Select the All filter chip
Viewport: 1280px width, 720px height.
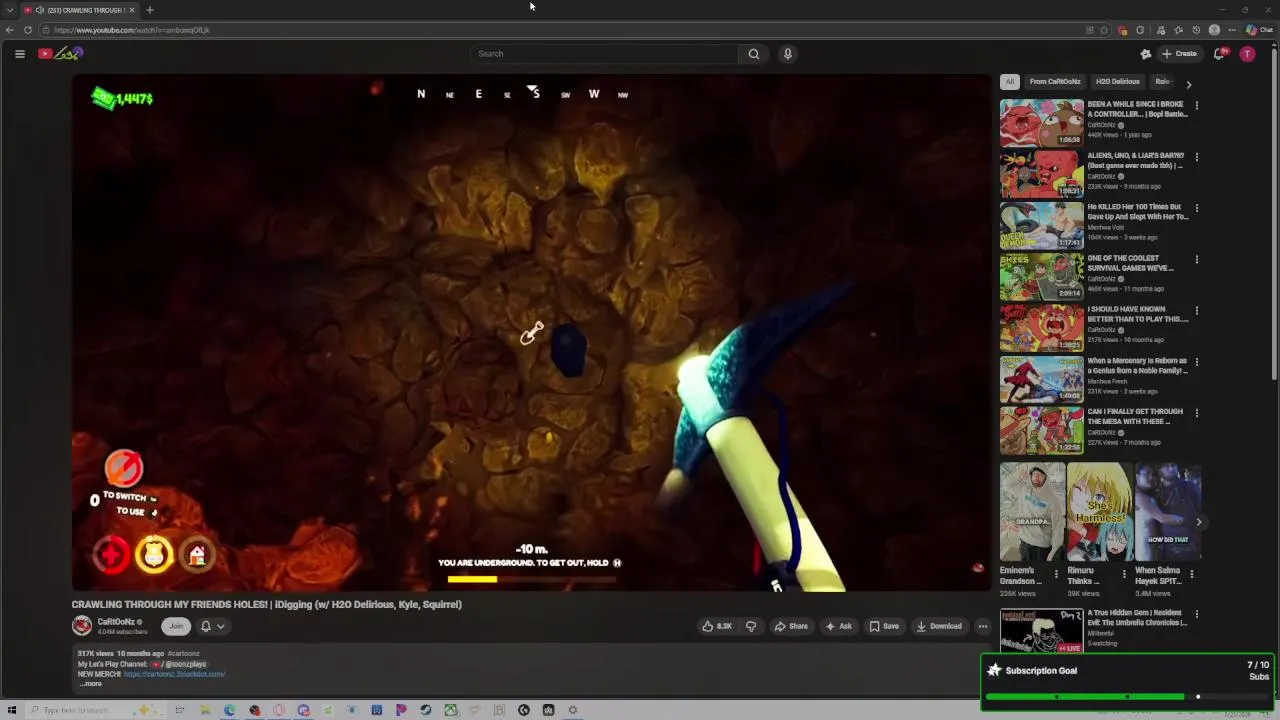tap(1010, 82)
